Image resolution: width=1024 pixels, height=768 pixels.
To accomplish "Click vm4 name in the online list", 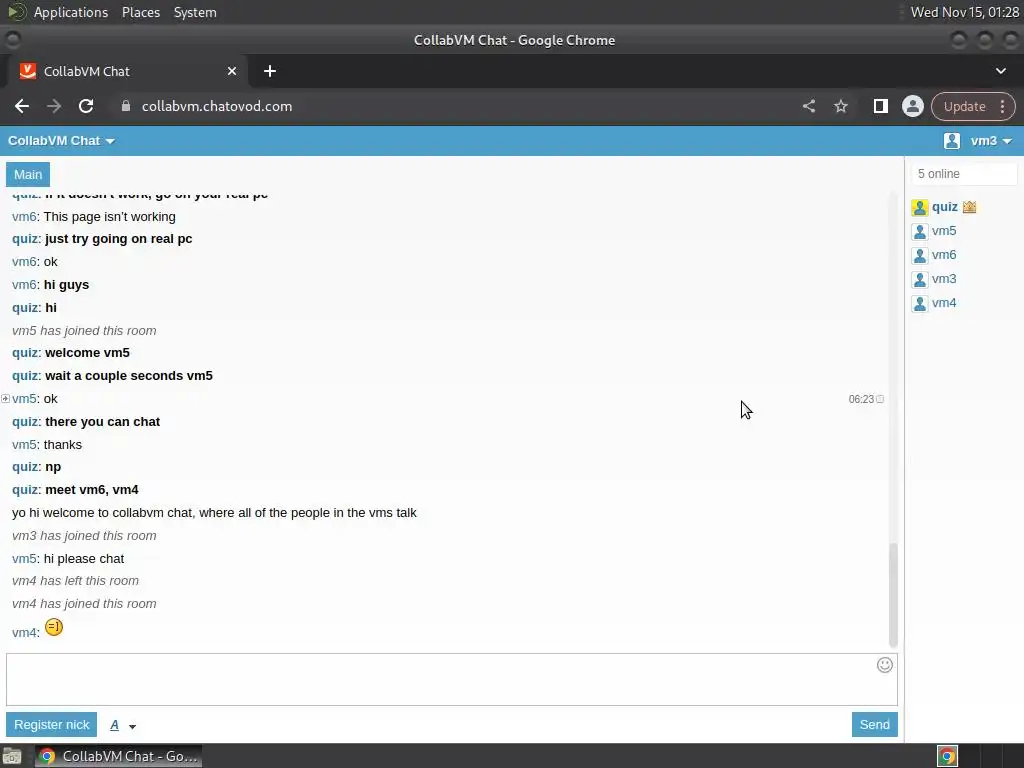I will [944, 303].
